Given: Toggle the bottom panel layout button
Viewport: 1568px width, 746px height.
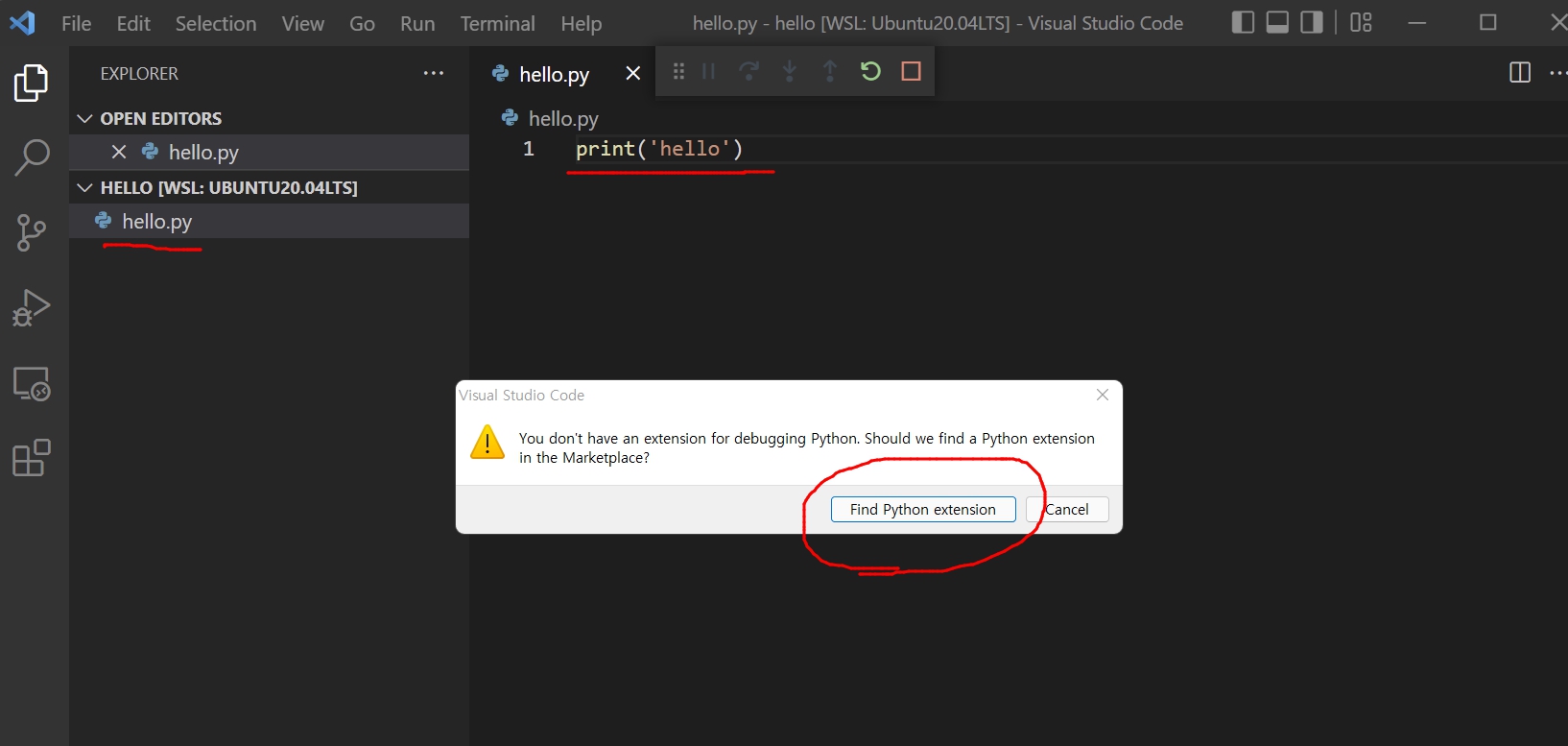Looking at the screenshot, I should 1277,22.
